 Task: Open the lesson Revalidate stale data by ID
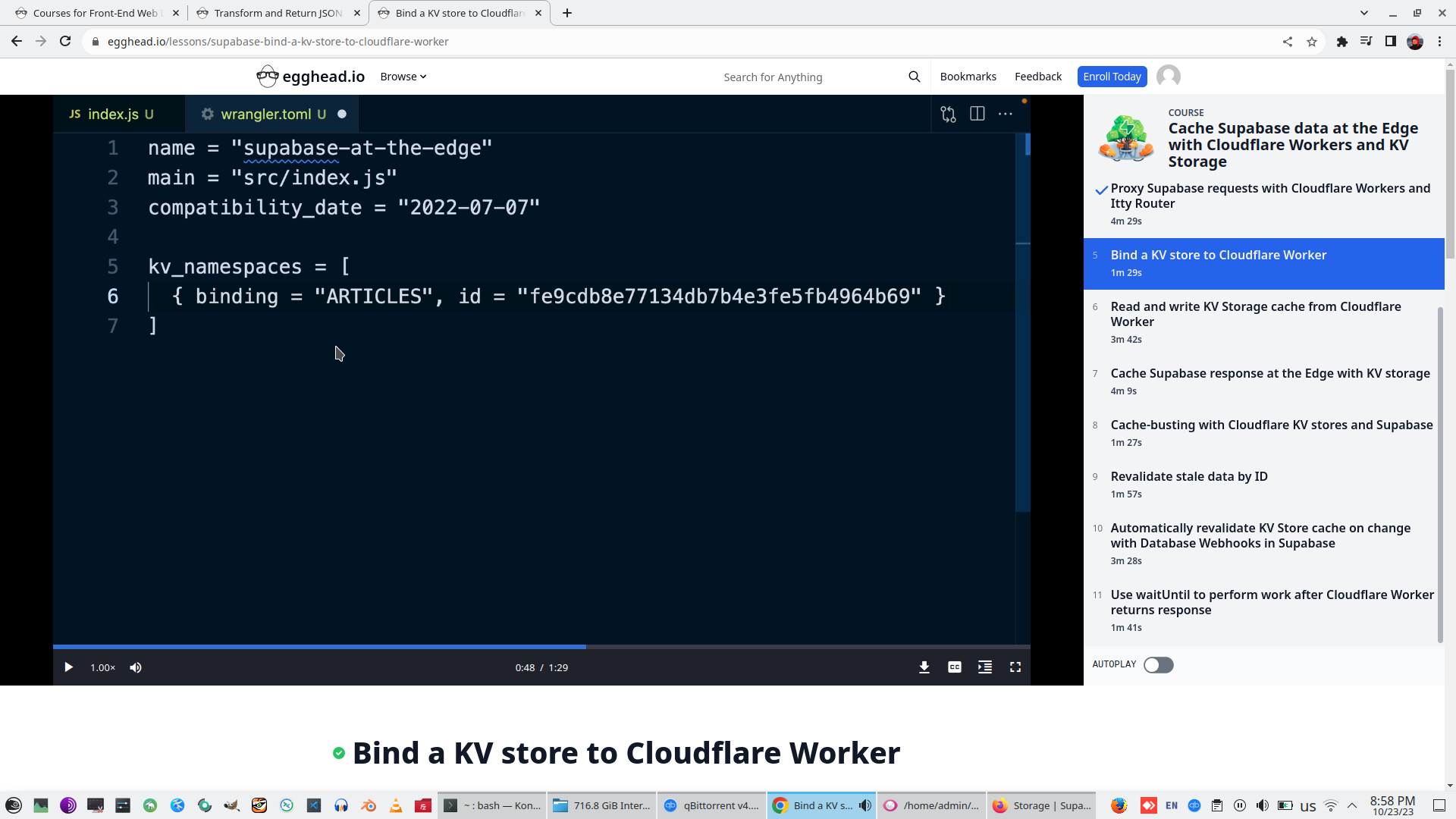point(1188,477)
